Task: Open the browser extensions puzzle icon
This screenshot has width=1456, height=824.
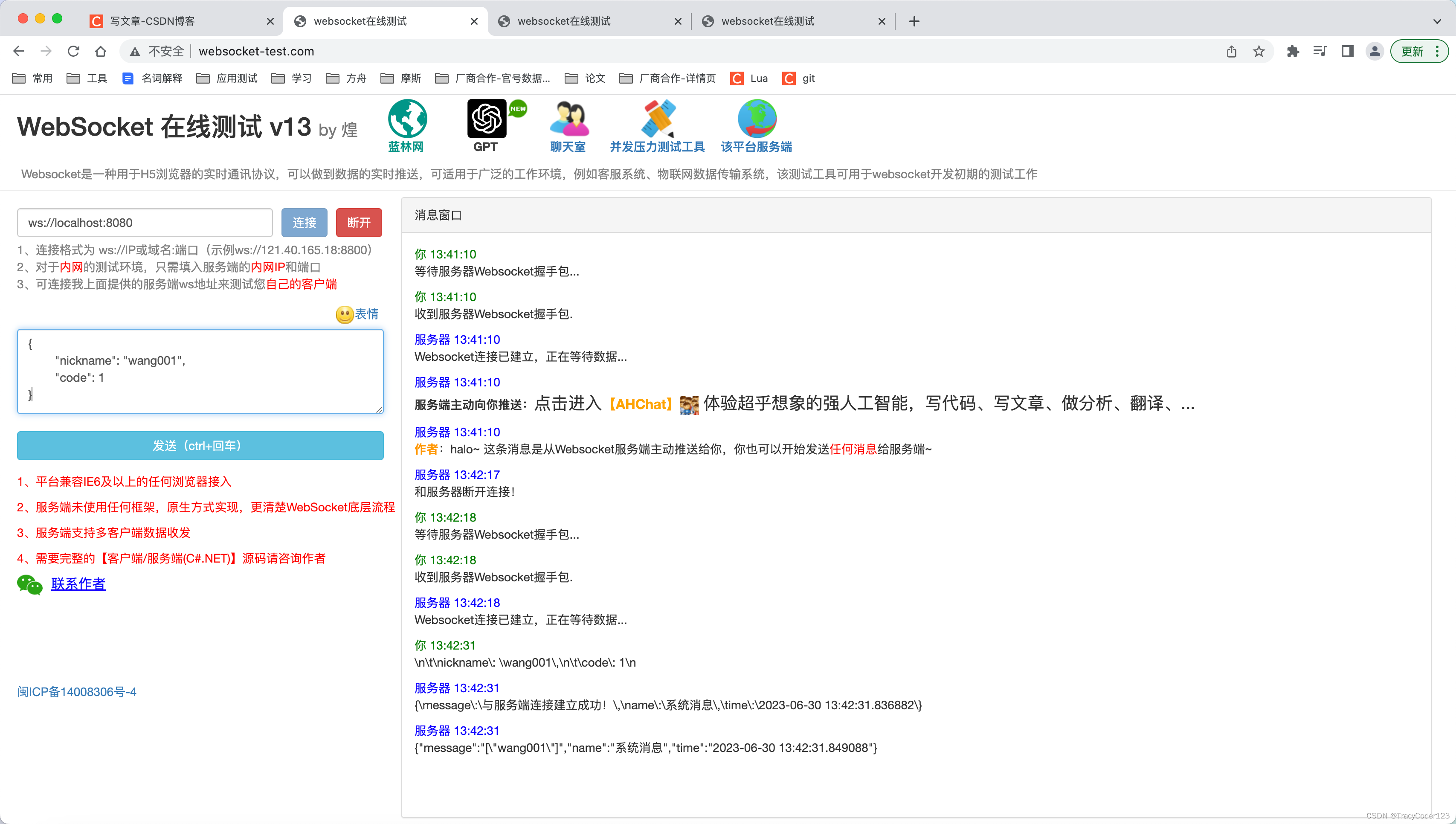Action: coord(1293,51)
